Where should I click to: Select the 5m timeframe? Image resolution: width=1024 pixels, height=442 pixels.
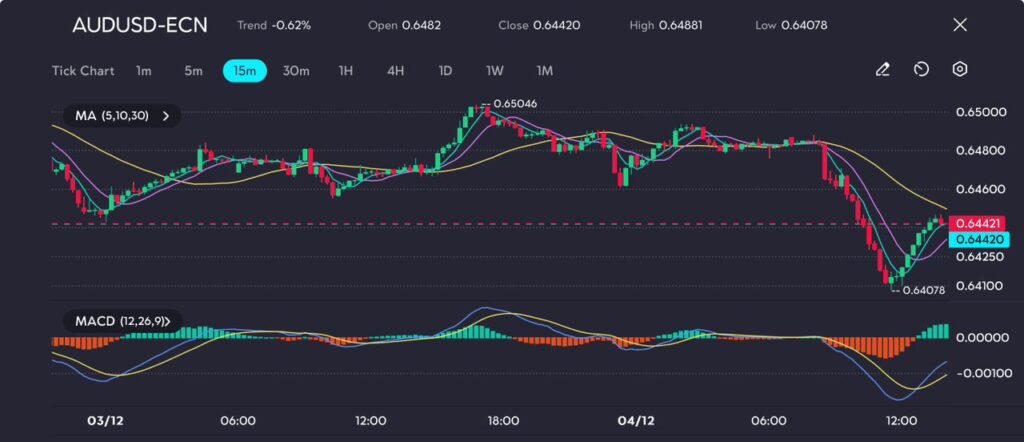click(x=193, y=71)
